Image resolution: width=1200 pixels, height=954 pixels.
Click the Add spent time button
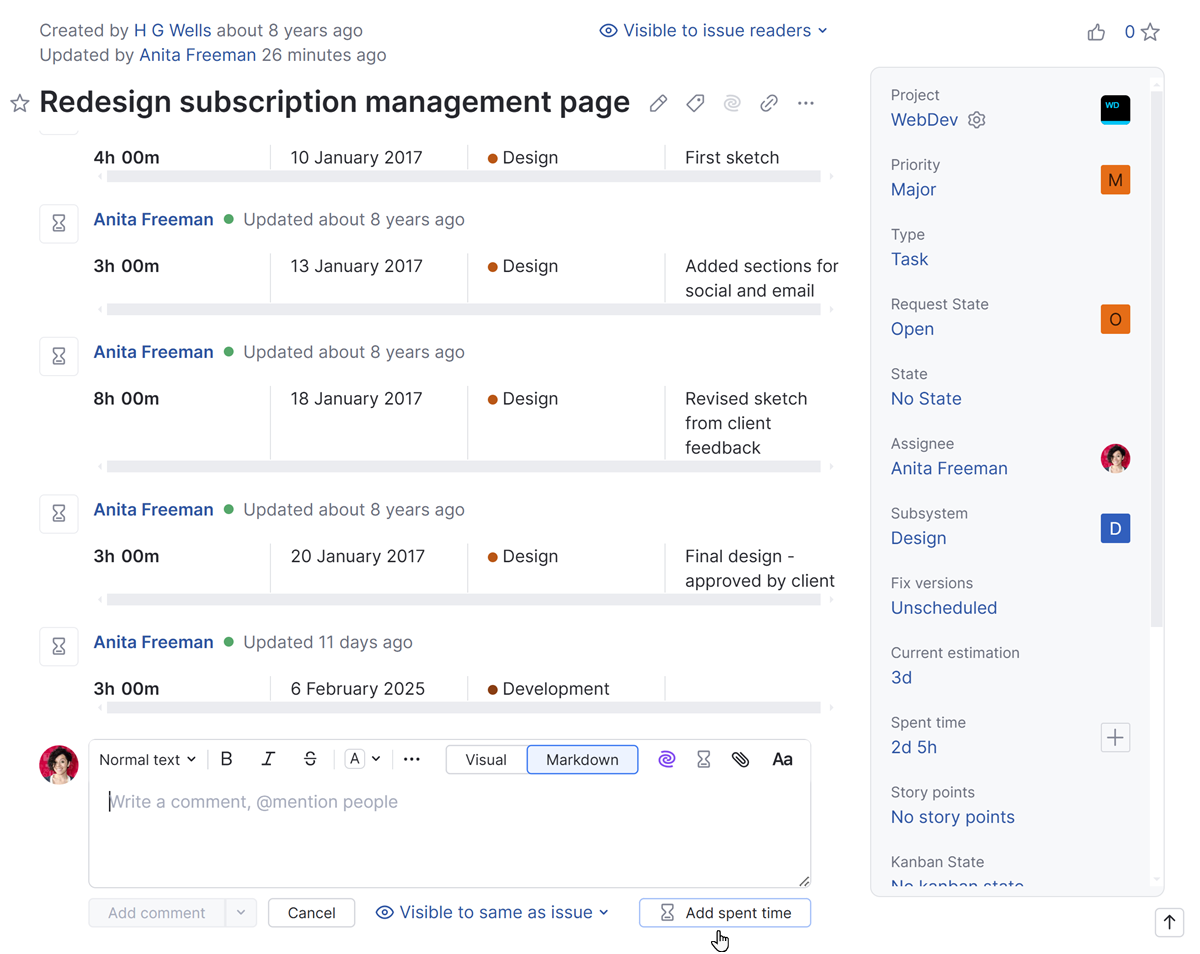(725, 913)
